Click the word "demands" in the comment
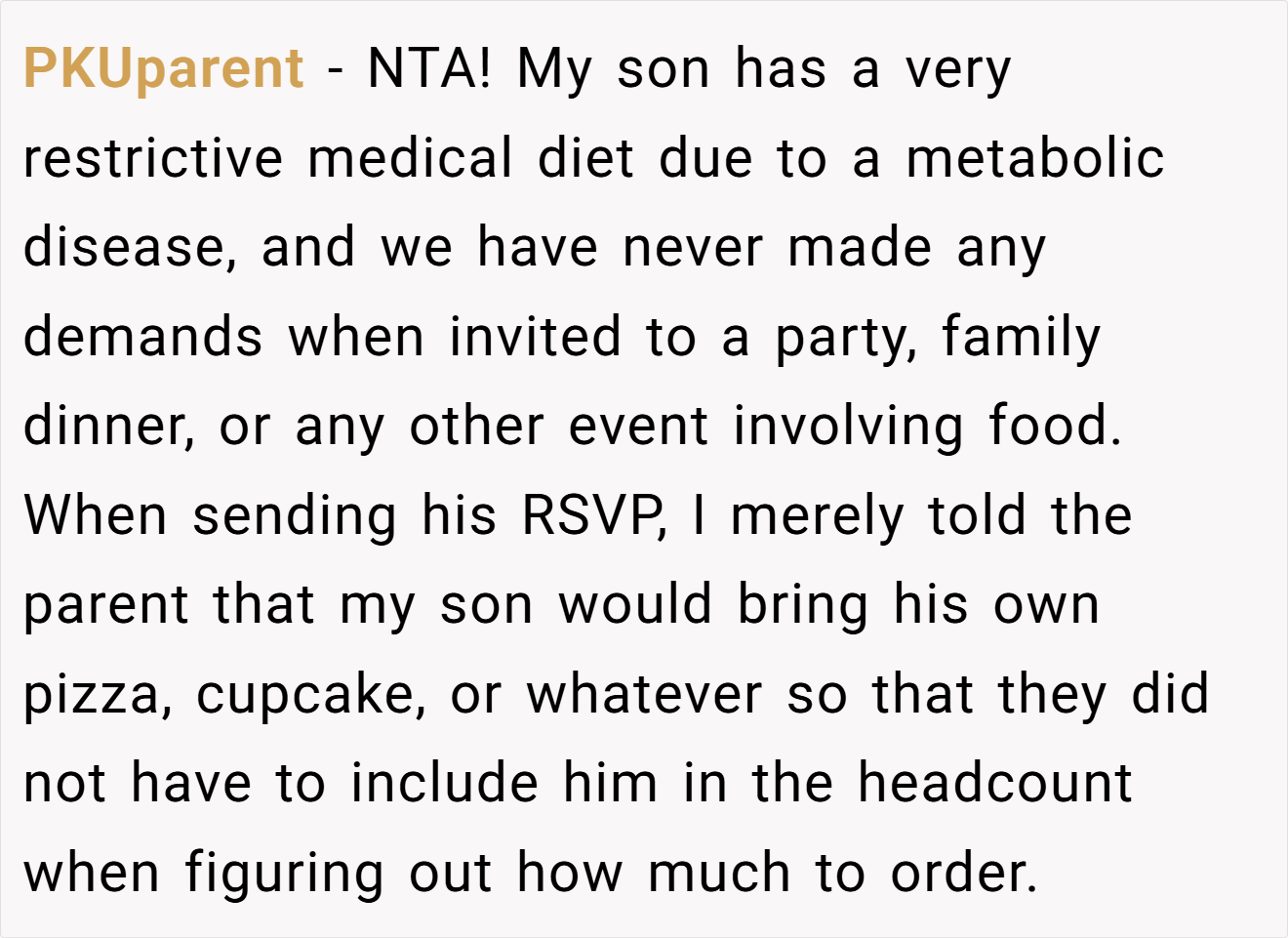The width and height of the screenshot is (1288, 938). (142, 337)
